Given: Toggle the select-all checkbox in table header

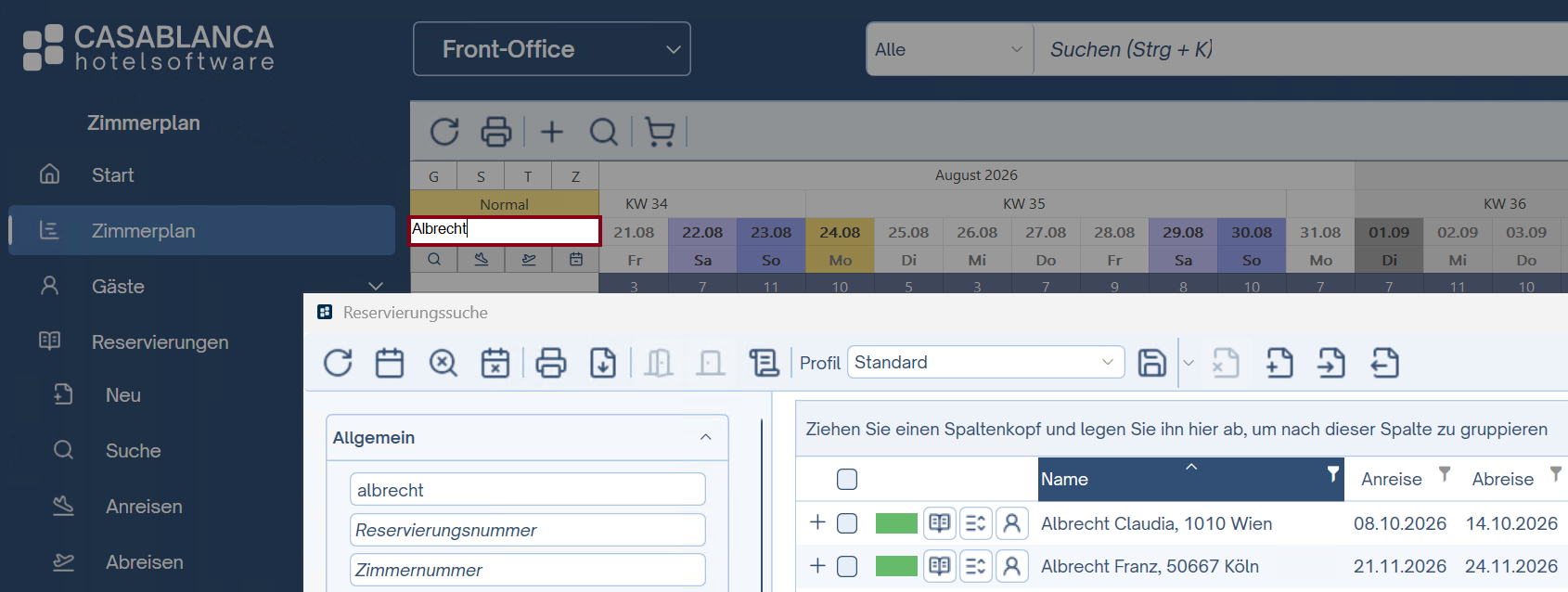Looking at the screenshot, I should coord(847,480).
